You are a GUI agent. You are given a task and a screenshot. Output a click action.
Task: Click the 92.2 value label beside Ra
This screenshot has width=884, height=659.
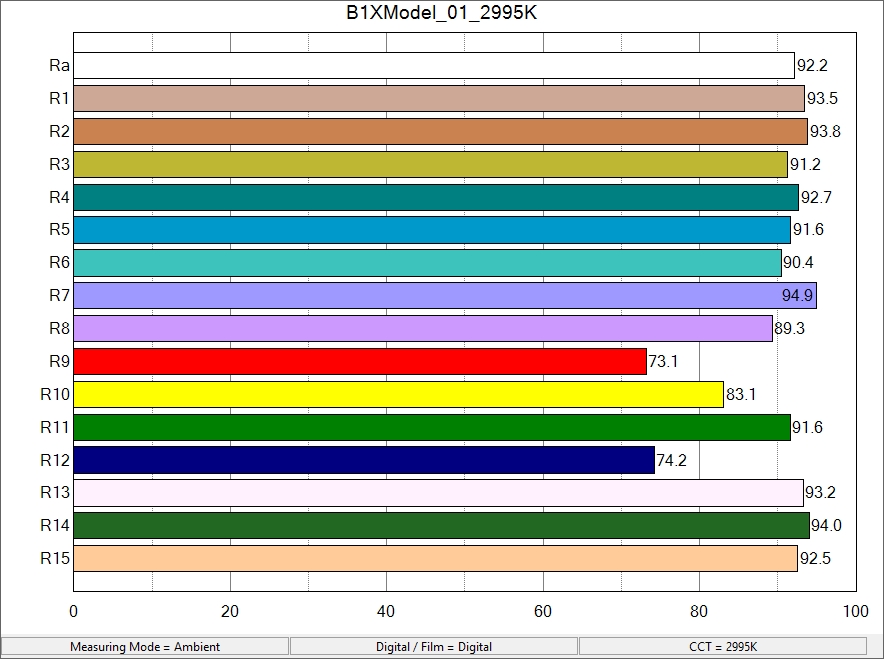tap(812, 67)
